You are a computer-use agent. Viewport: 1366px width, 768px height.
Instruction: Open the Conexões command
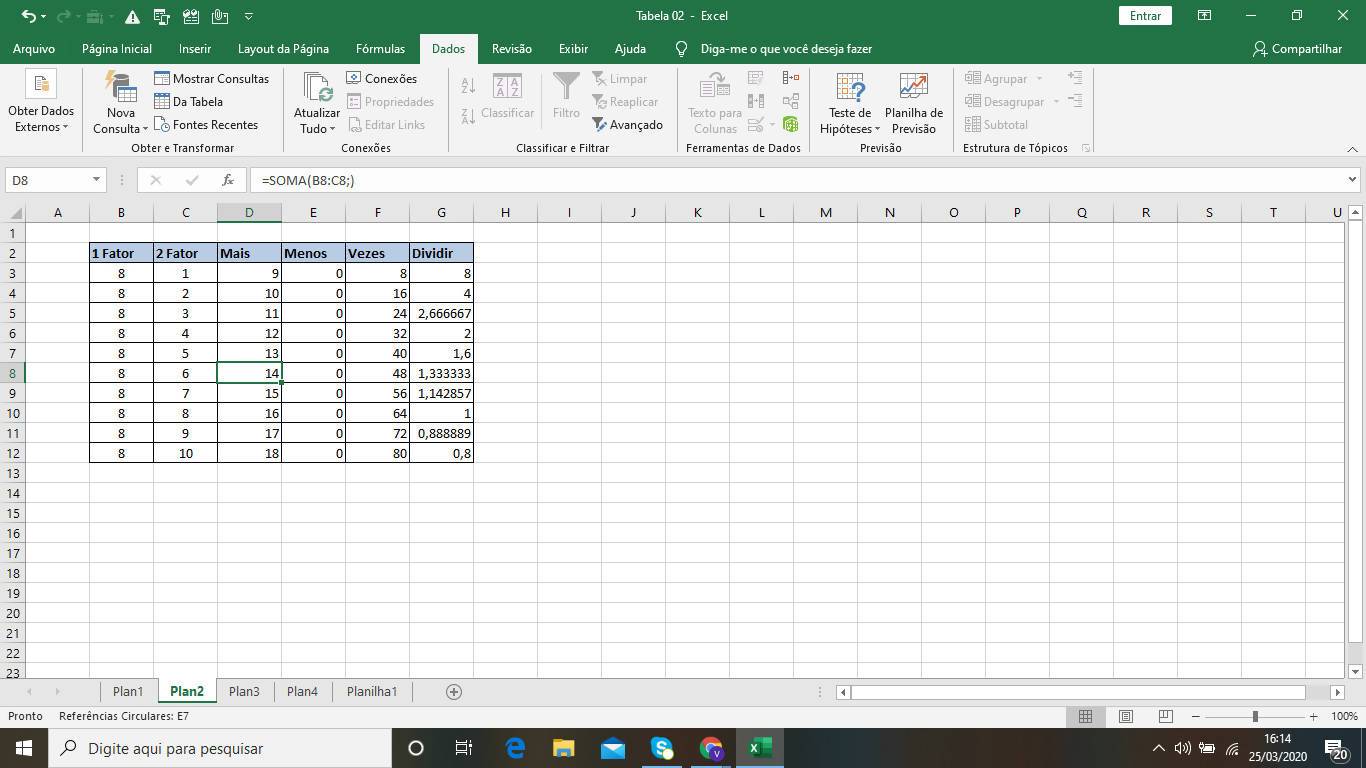coord(381,78)
